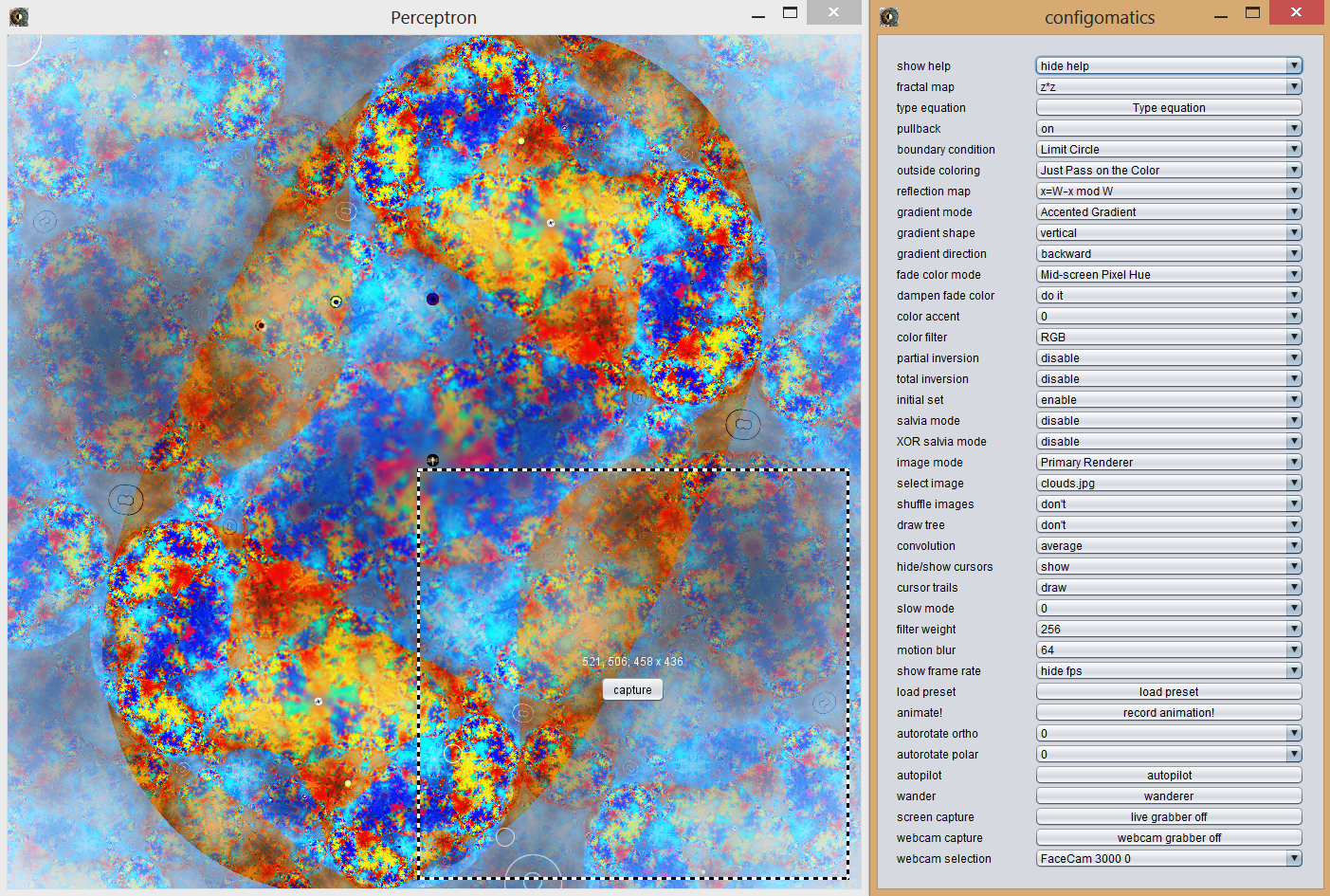This screenshot has height=896, width=1330.
Task: Open the gradient mode Accented Gradient dropdown
Action: pos(1169,212)
